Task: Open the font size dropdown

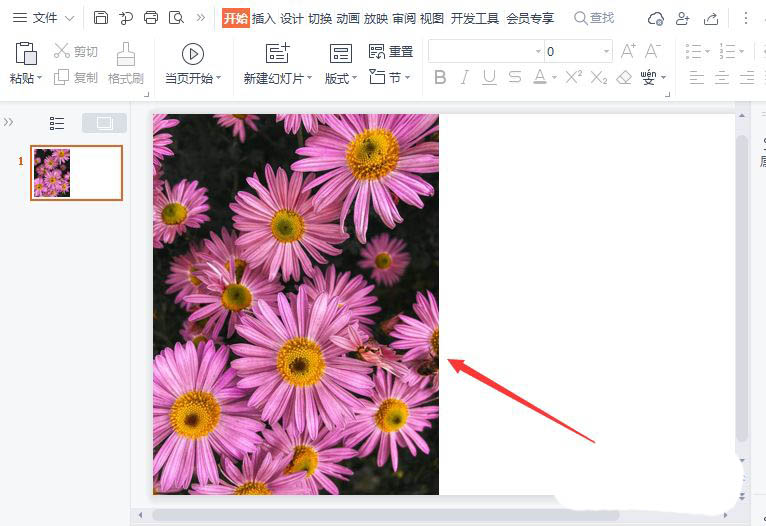Action: coord(606,51)
